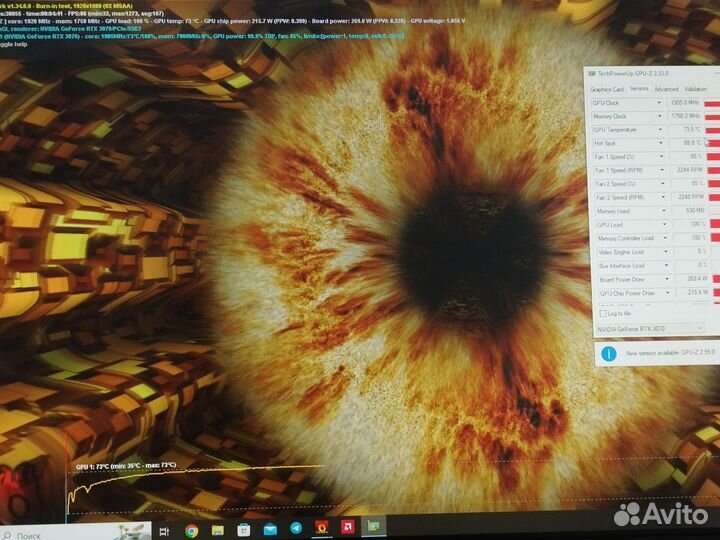Viewport: 720px width, 540px height.
Task: Open Microsoft Store from the taskbar
Action: tap(244, 530)
